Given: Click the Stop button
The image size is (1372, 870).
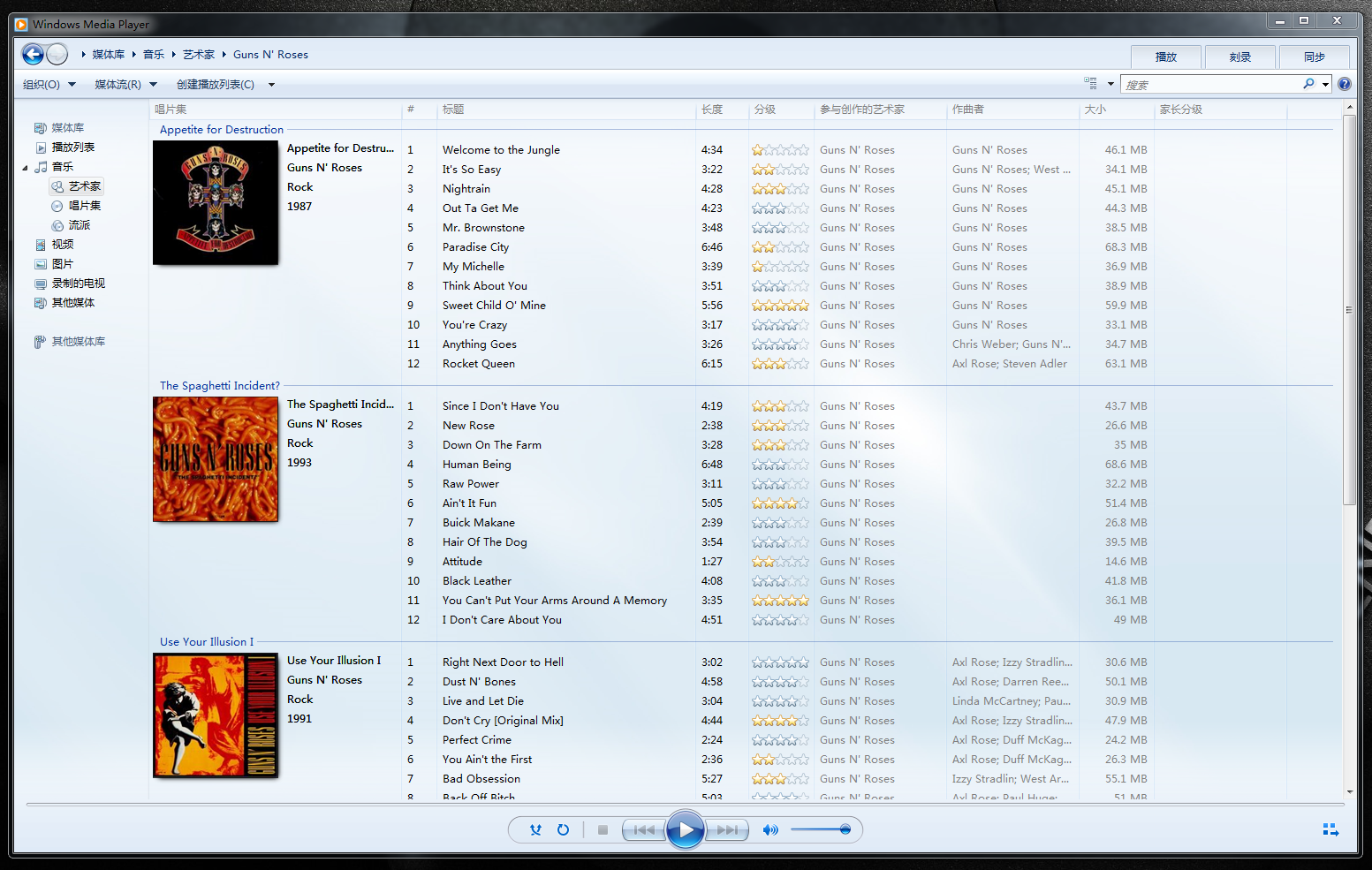Looking at the screenshot, I should [603, 829].
